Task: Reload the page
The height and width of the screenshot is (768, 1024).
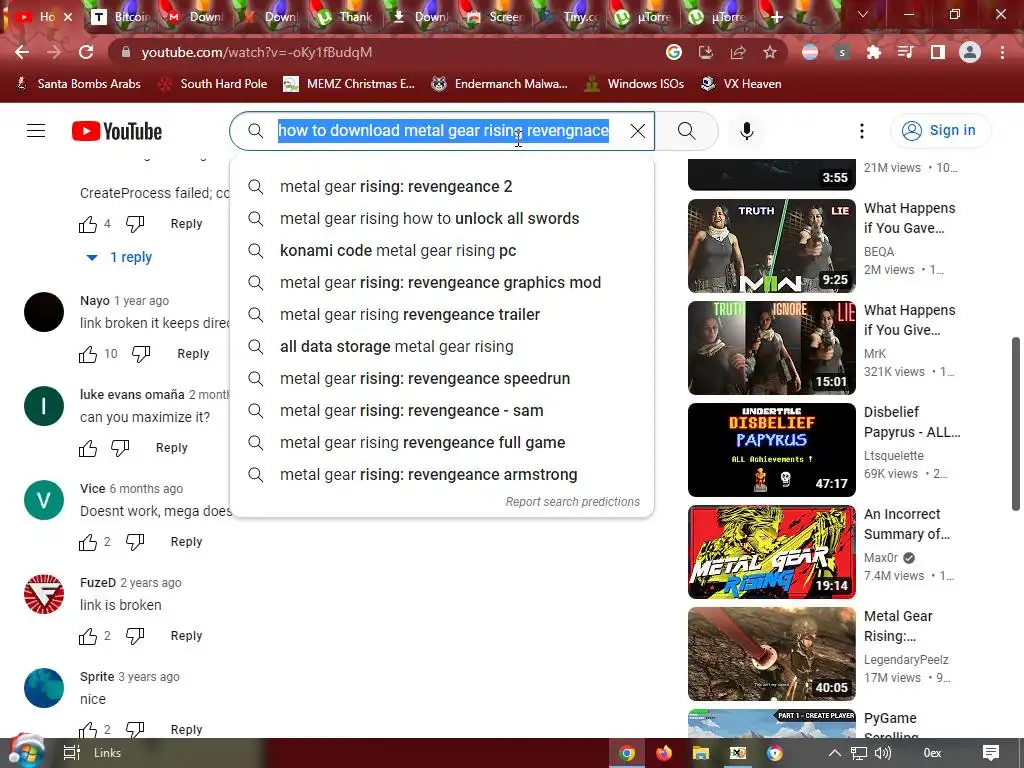Action: 86,52
